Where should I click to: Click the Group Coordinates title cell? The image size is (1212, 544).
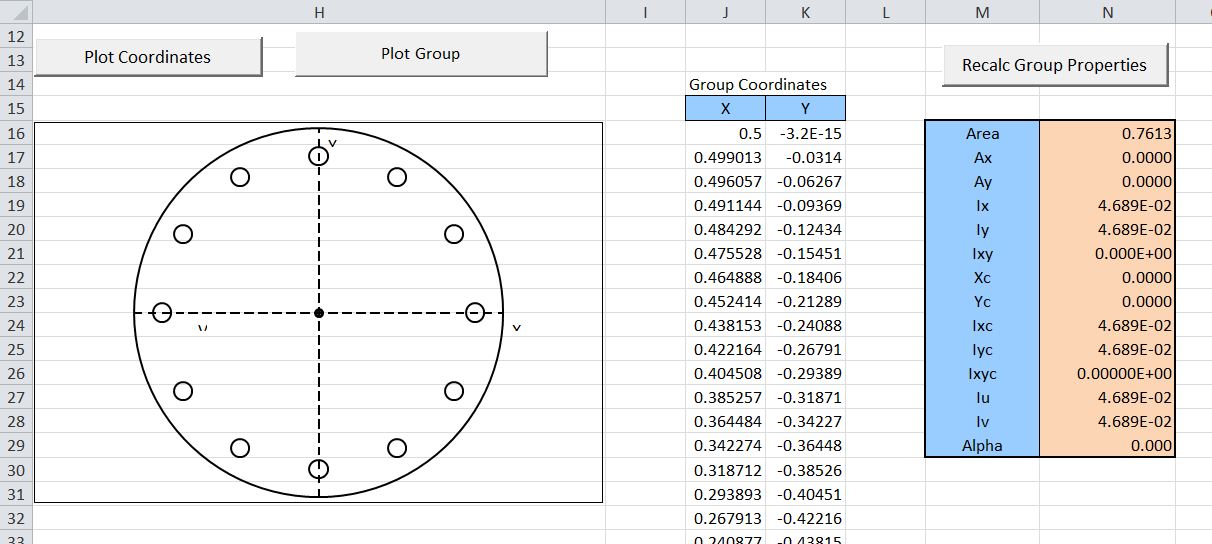758,85
